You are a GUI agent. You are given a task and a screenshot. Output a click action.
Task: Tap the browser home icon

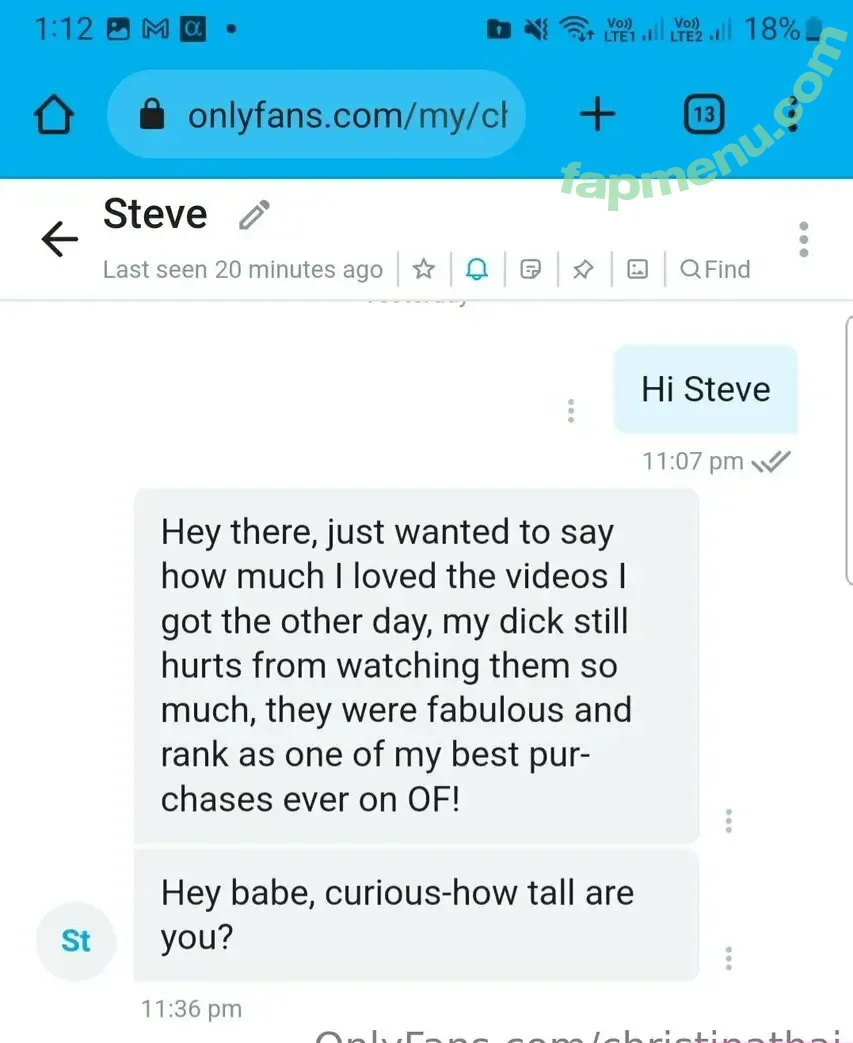coord(54,114)
